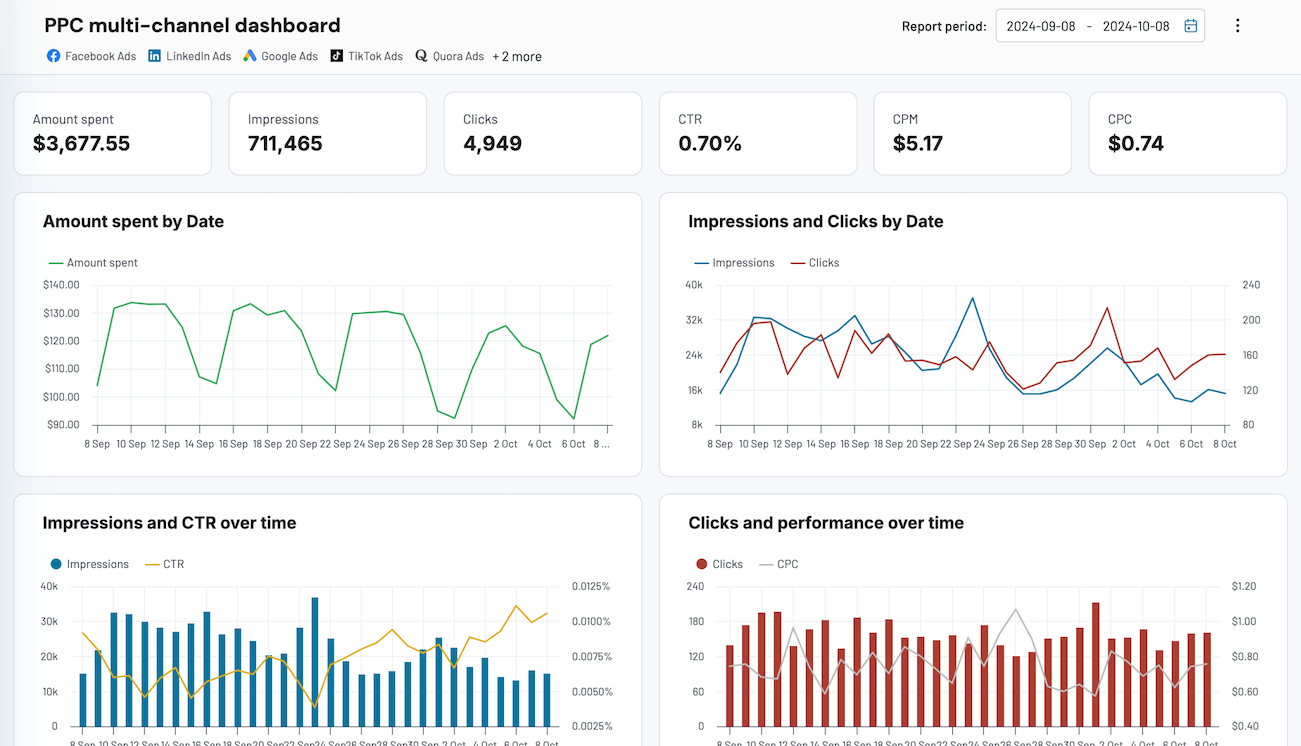Open the calendar icon beside the report period
The height and width of the screenshot is (746, 1301).
click(1190, 25)
